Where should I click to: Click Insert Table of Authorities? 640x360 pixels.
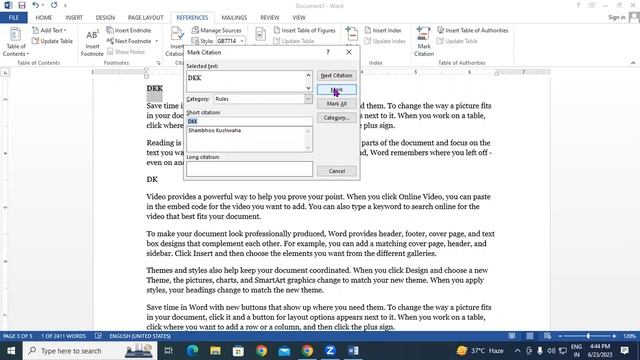point(473,30)
